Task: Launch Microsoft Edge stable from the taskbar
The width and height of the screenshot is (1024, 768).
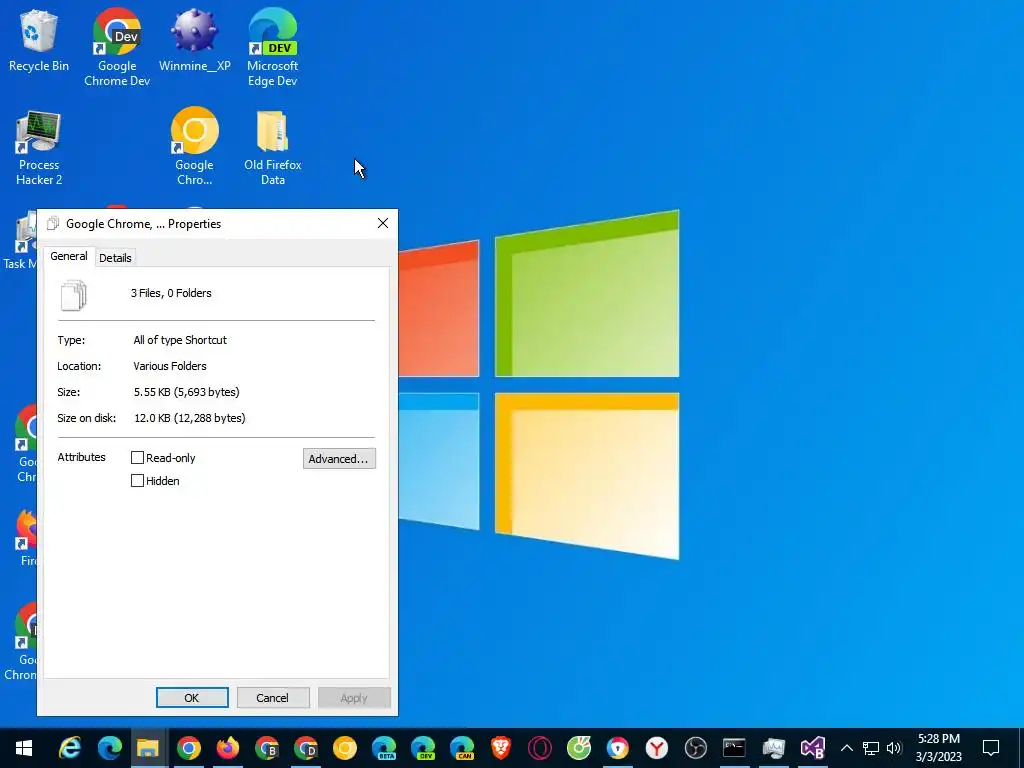Action: pos(110,748)
